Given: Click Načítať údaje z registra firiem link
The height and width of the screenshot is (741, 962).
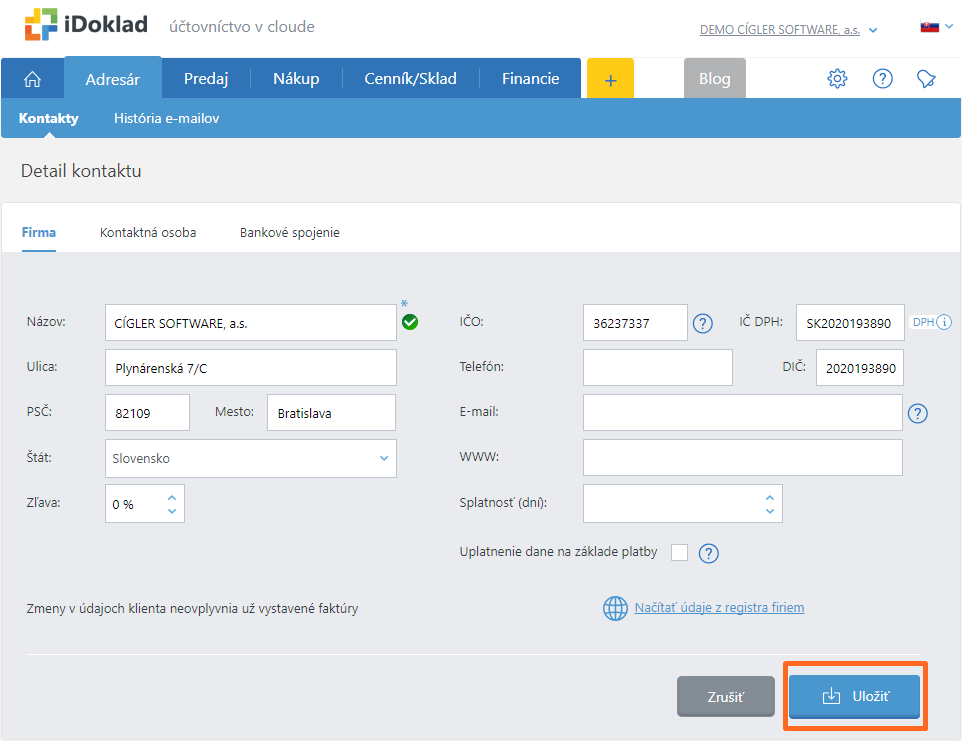Looking at the screenshot, I should coord(719,607).
